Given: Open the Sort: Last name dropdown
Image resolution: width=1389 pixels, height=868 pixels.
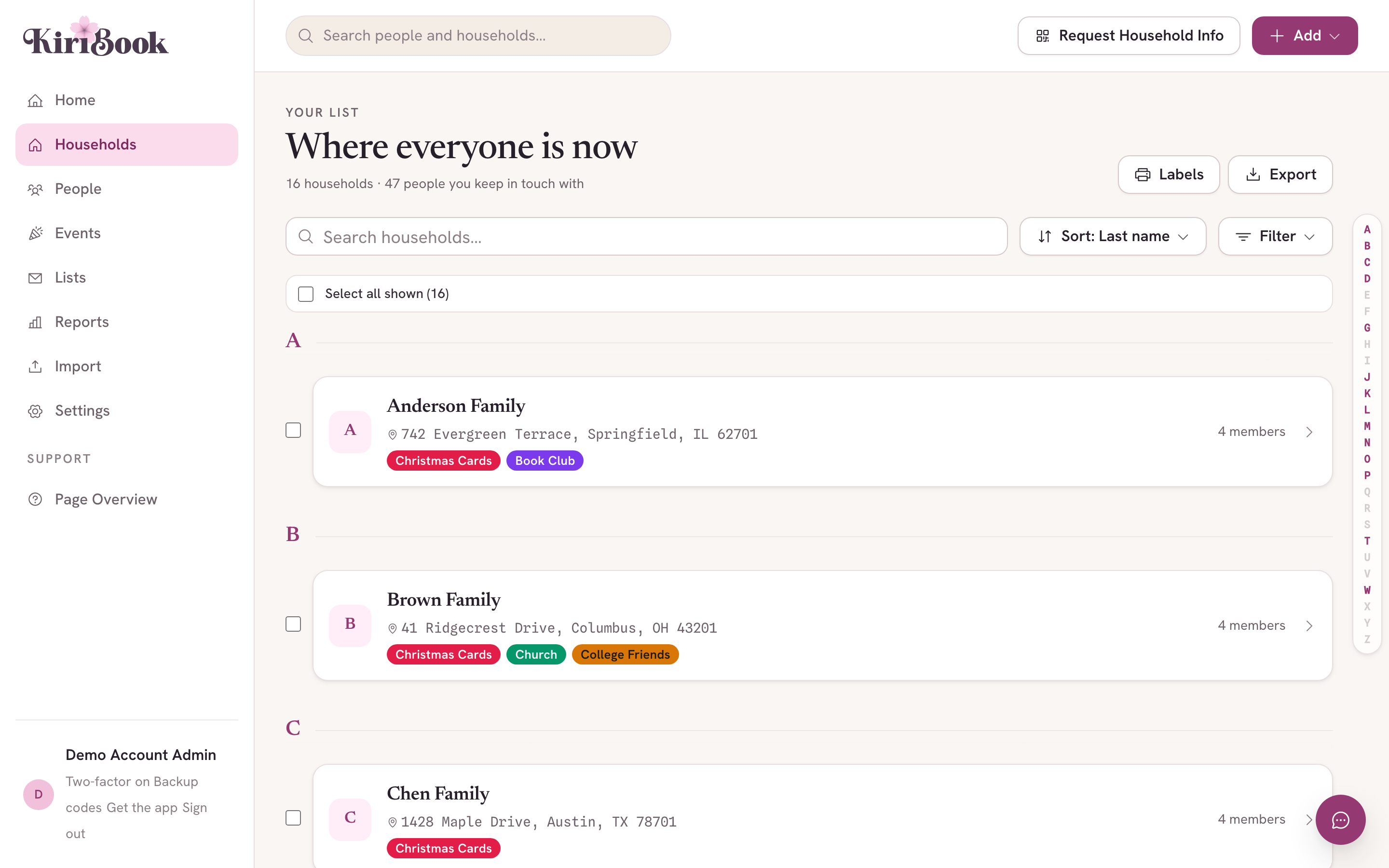Looking at the screenshot, I should coord(1113,236).
